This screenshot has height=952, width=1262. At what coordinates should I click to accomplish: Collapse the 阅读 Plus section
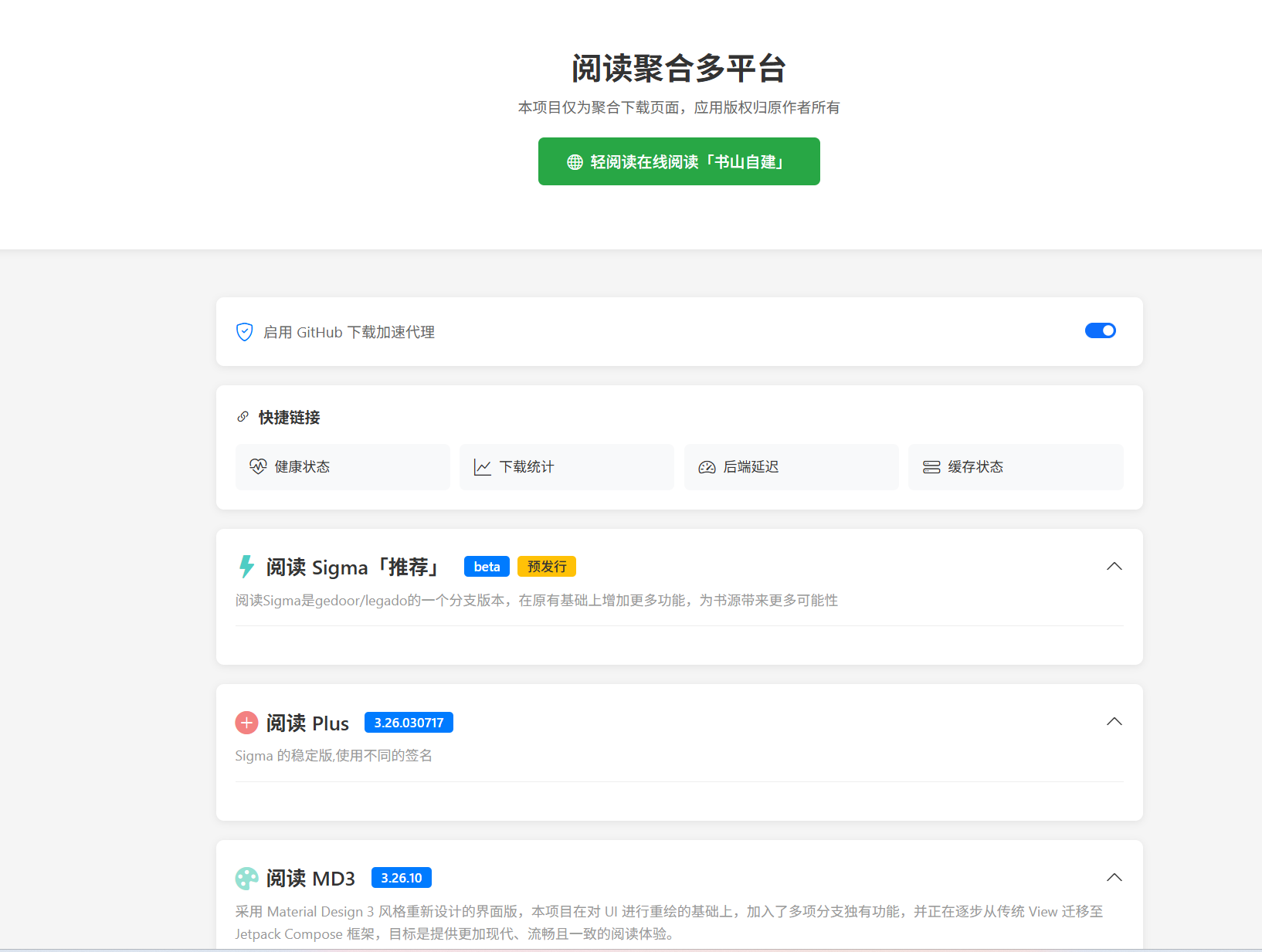(x=1114, y=721)
